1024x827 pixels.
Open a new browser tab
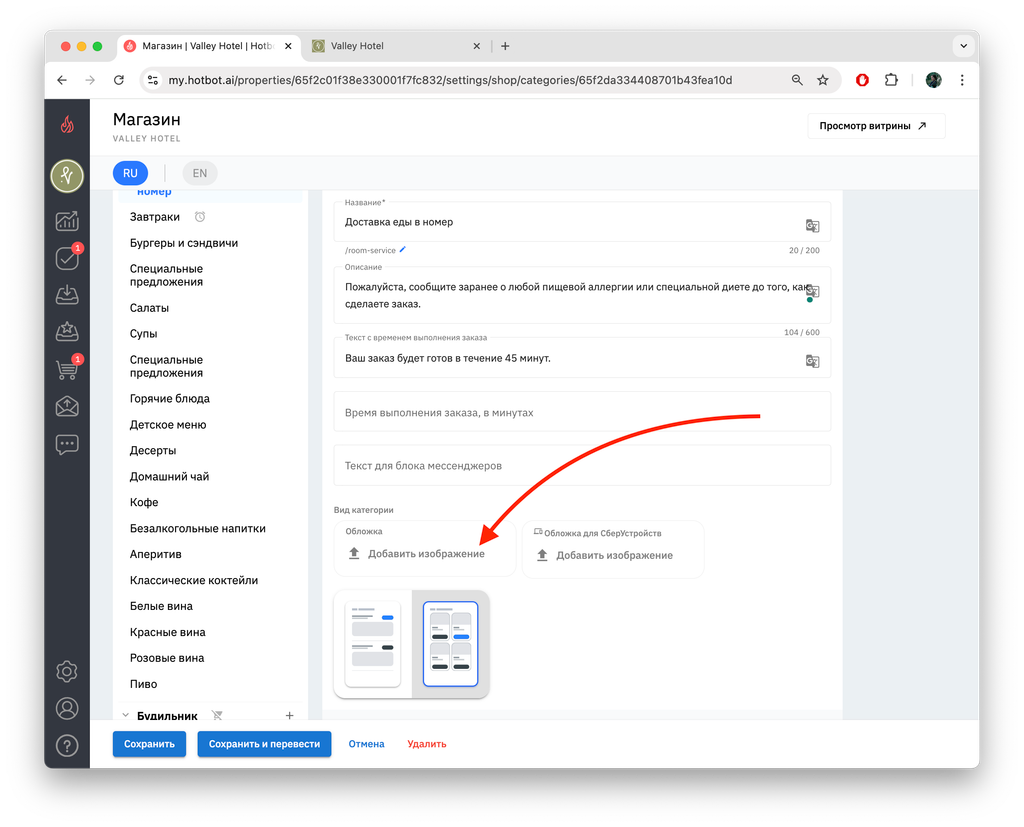pos(505,46)
